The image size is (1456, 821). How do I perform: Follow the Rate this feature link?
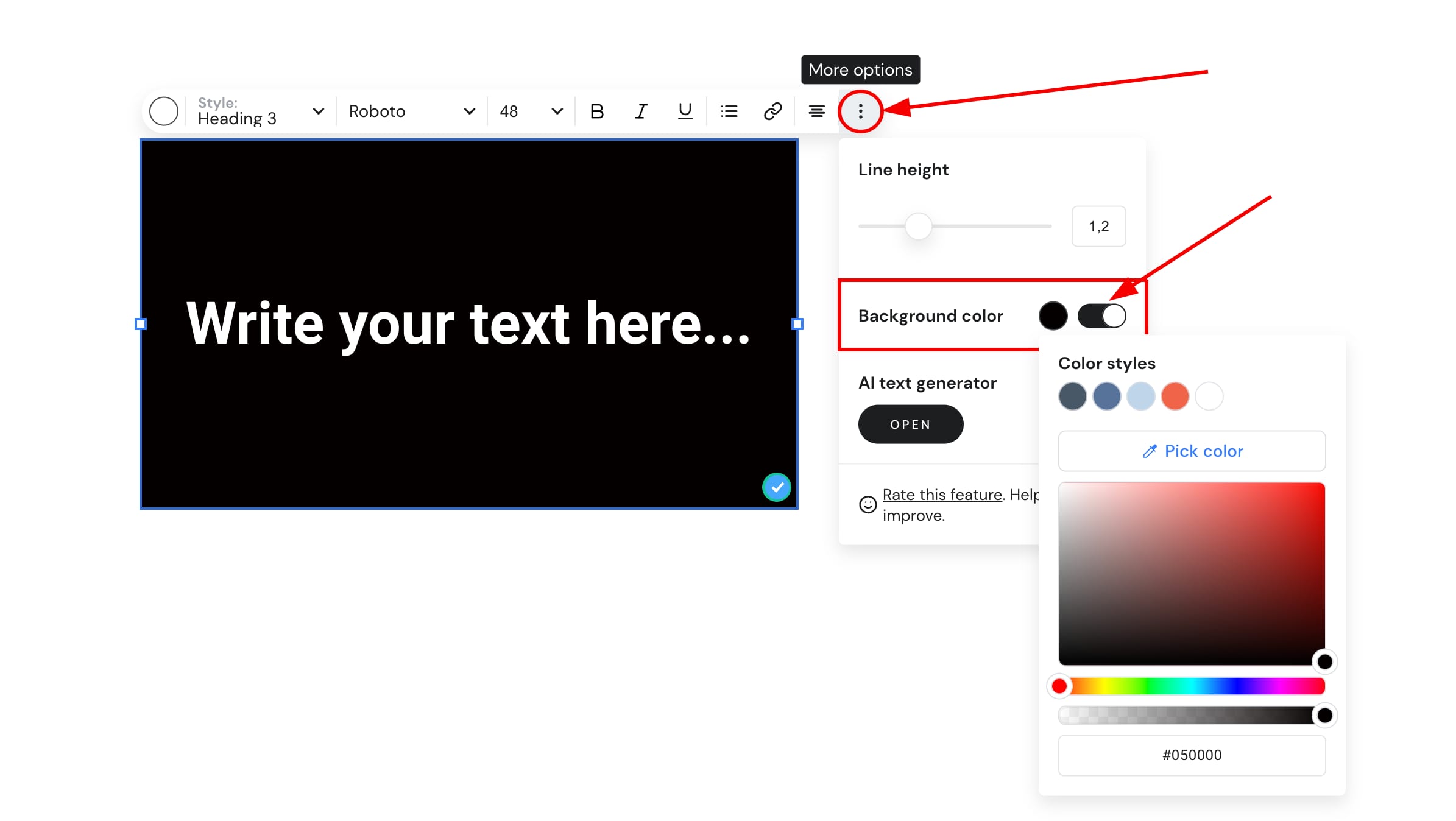click(x=942, y=495)
